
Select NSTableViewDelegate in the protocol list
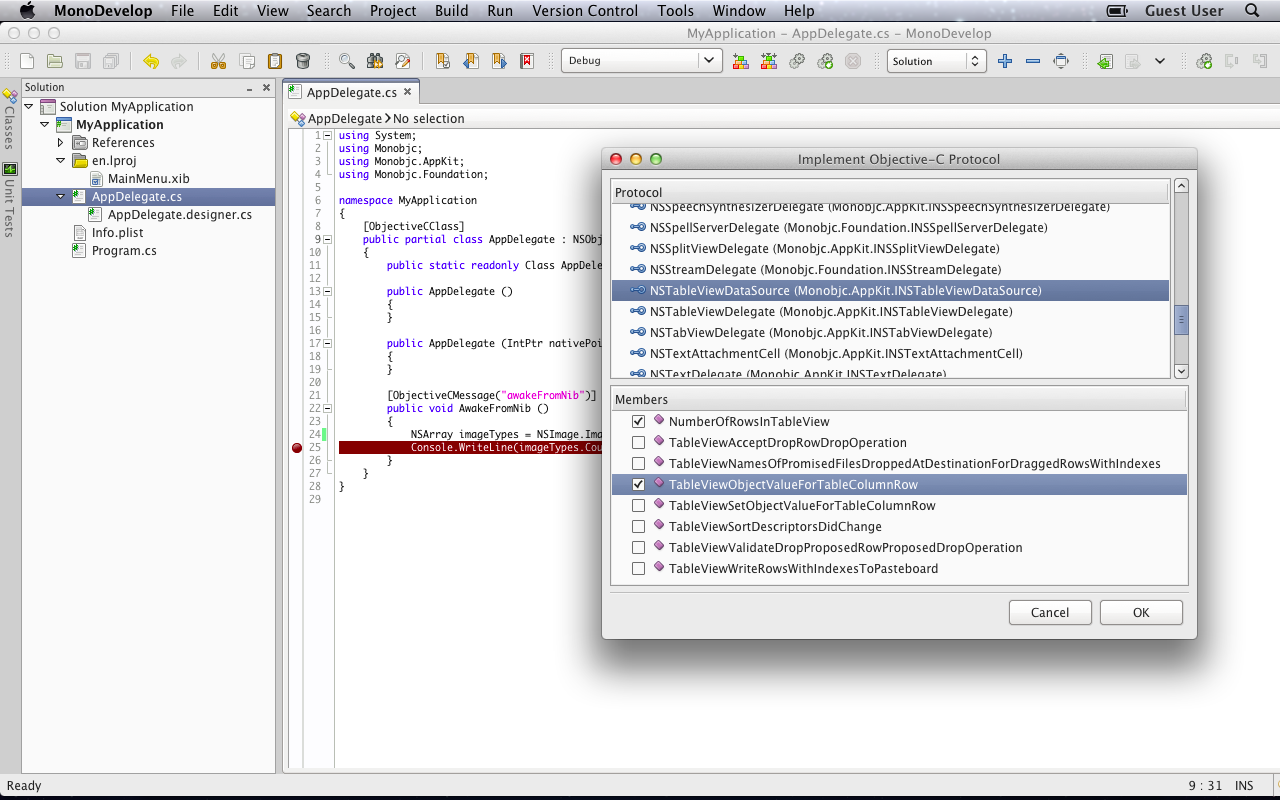click(x=830, y=312)
